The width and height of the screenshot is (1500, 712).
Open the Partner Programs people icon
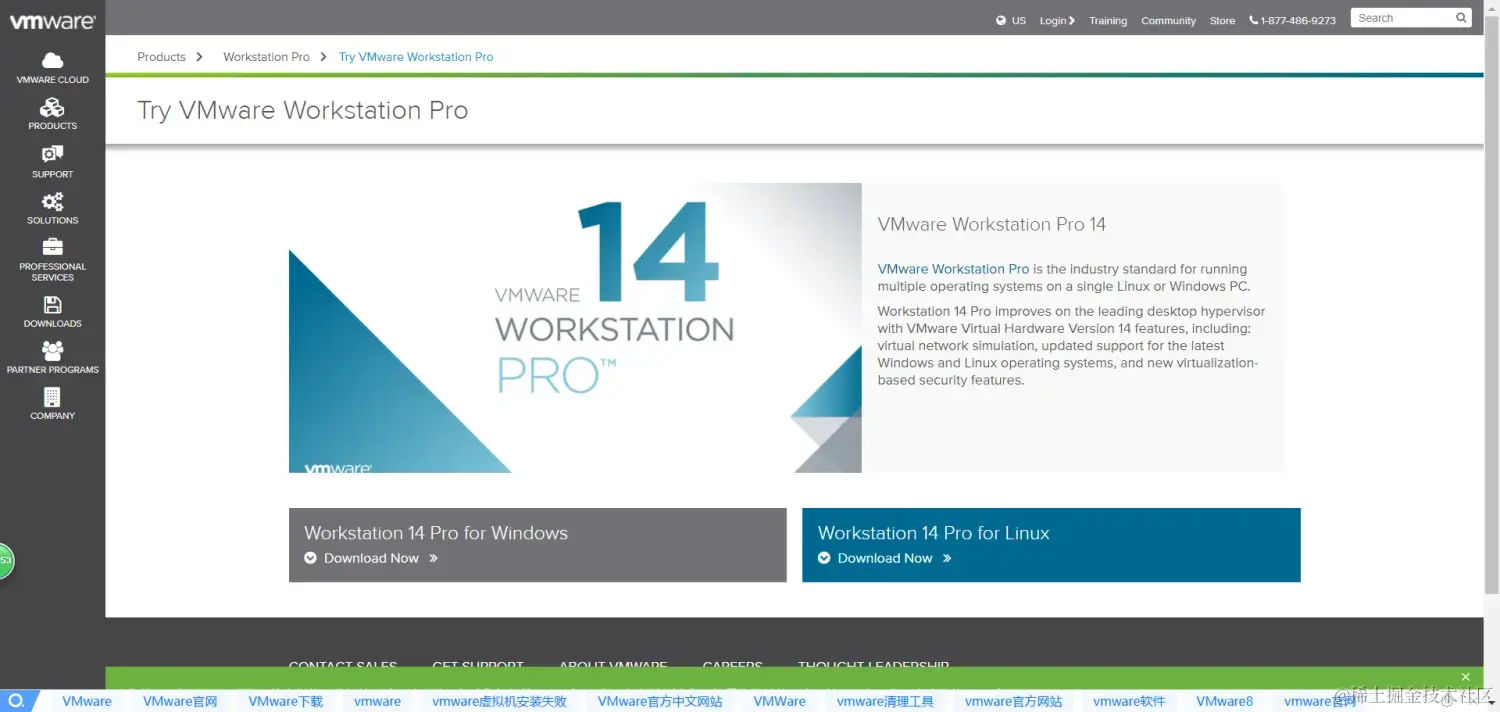[52, 351]
